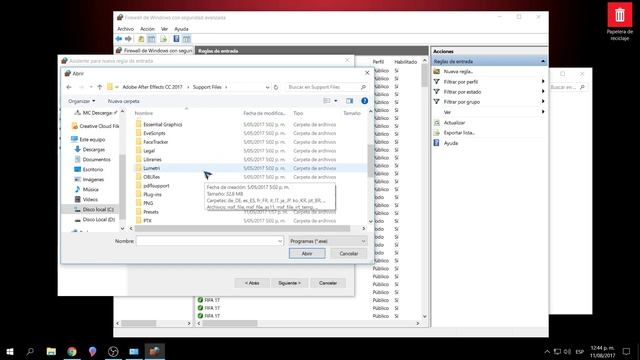Open the Archivo menu

click(125, 29)
